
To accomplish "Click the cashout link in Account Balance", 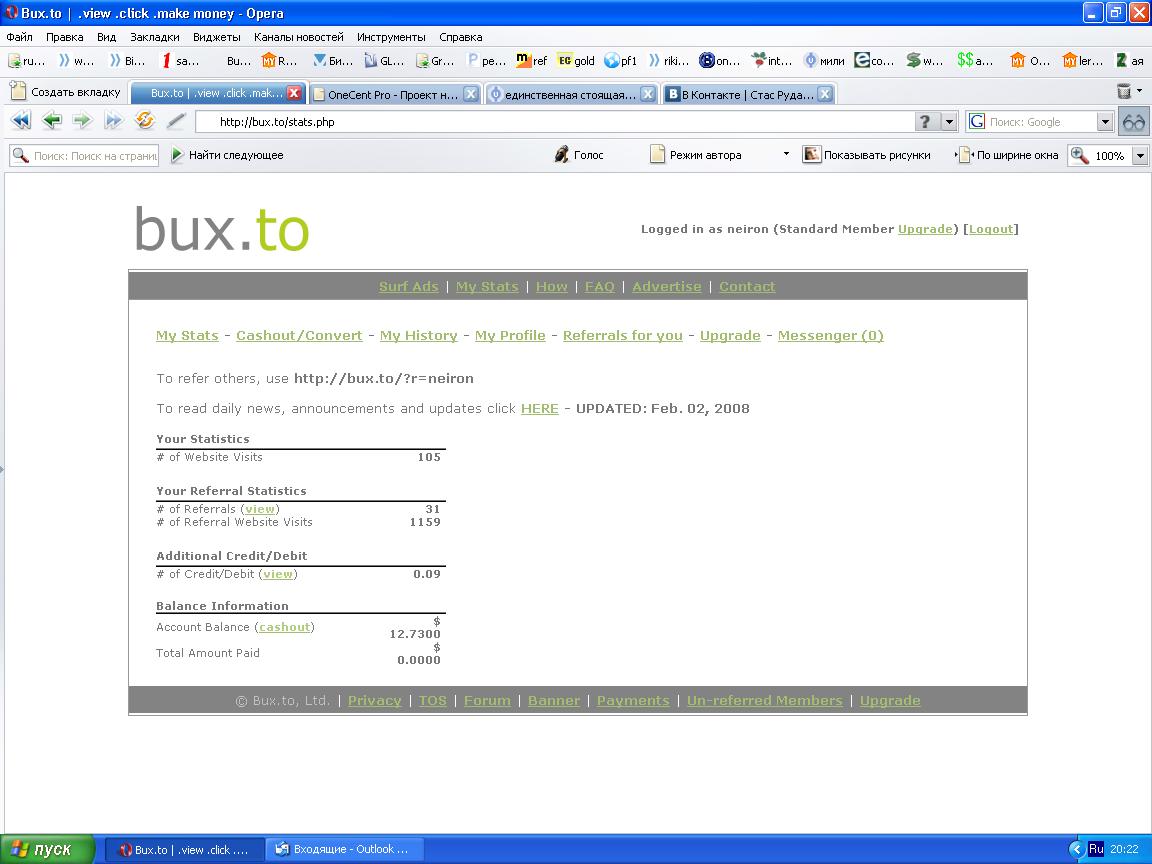I will 284,627.
